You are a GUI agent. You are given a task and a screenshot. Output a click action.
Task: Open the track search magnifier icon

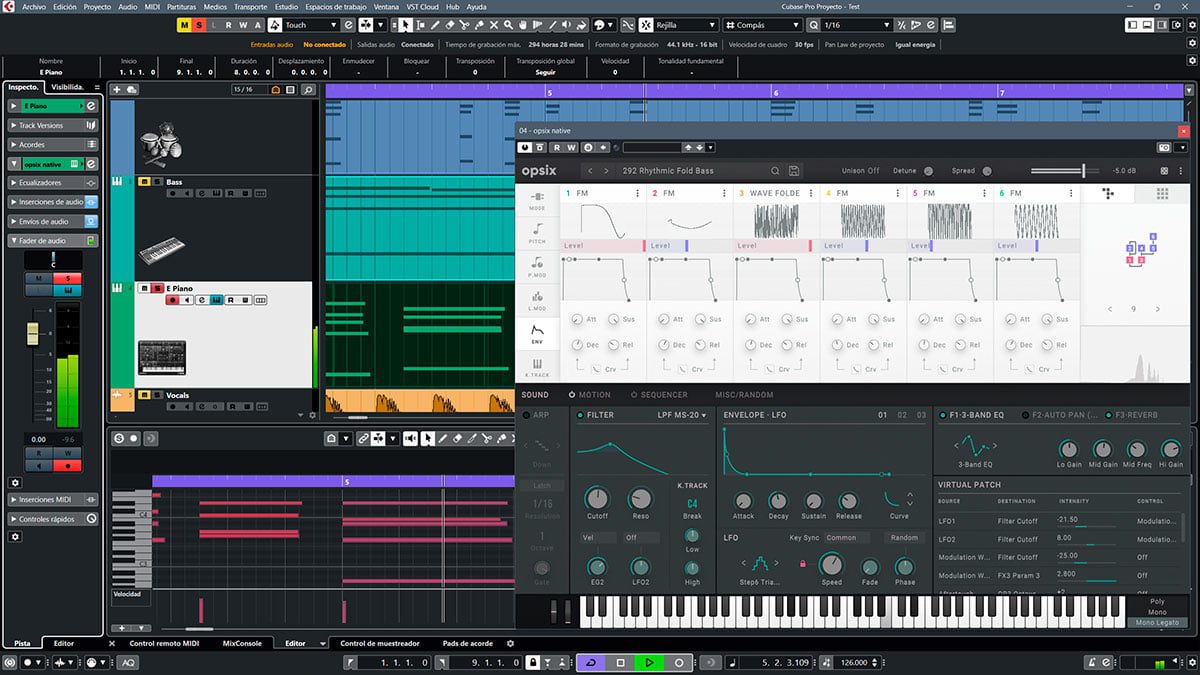(307, 90)
